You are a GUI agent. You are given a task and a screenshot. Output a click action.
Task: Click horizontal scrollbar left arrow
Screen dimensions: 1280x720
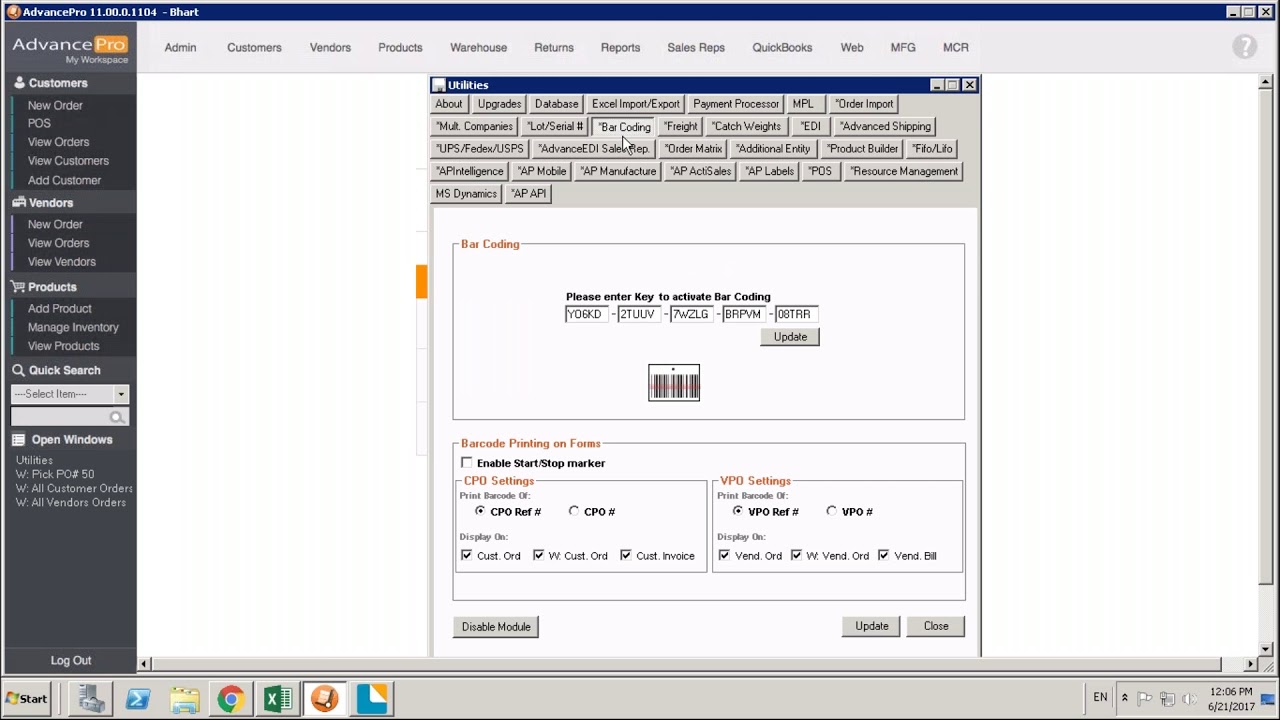(144, 664)
